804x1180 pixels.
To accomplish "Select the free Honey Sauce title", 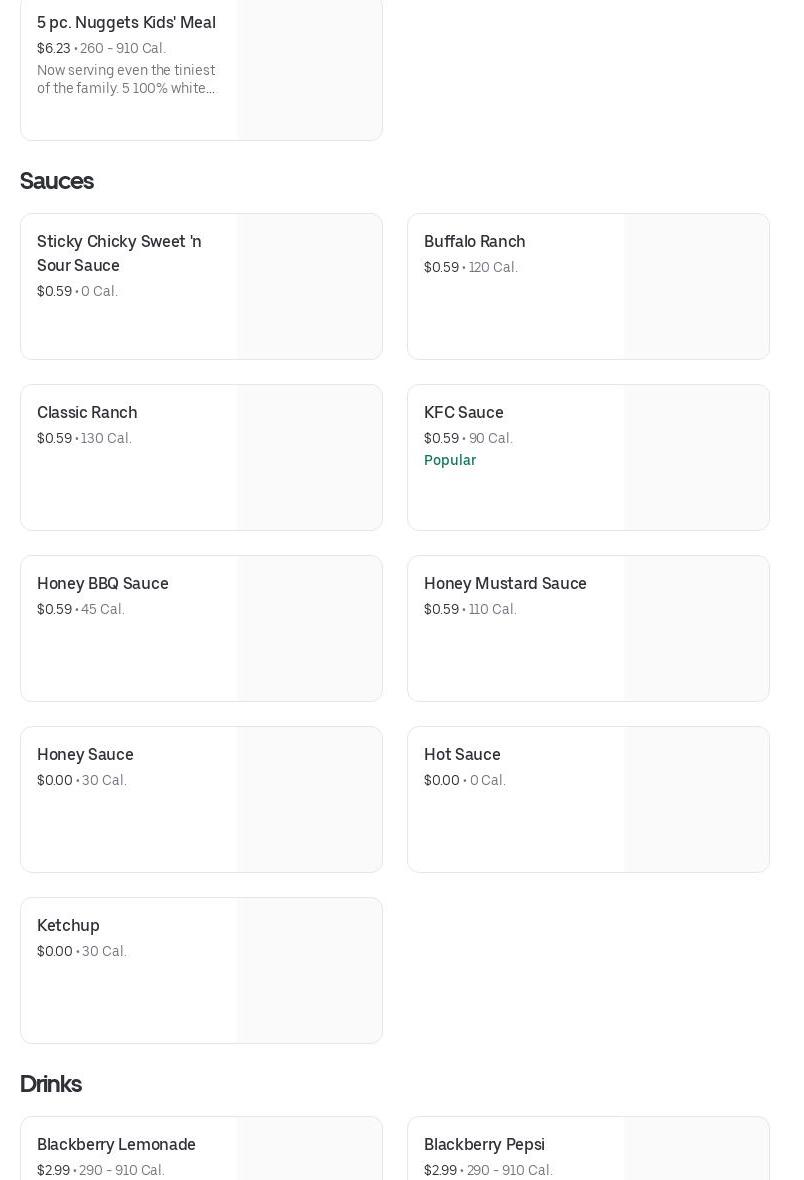I will coord(85,754).
